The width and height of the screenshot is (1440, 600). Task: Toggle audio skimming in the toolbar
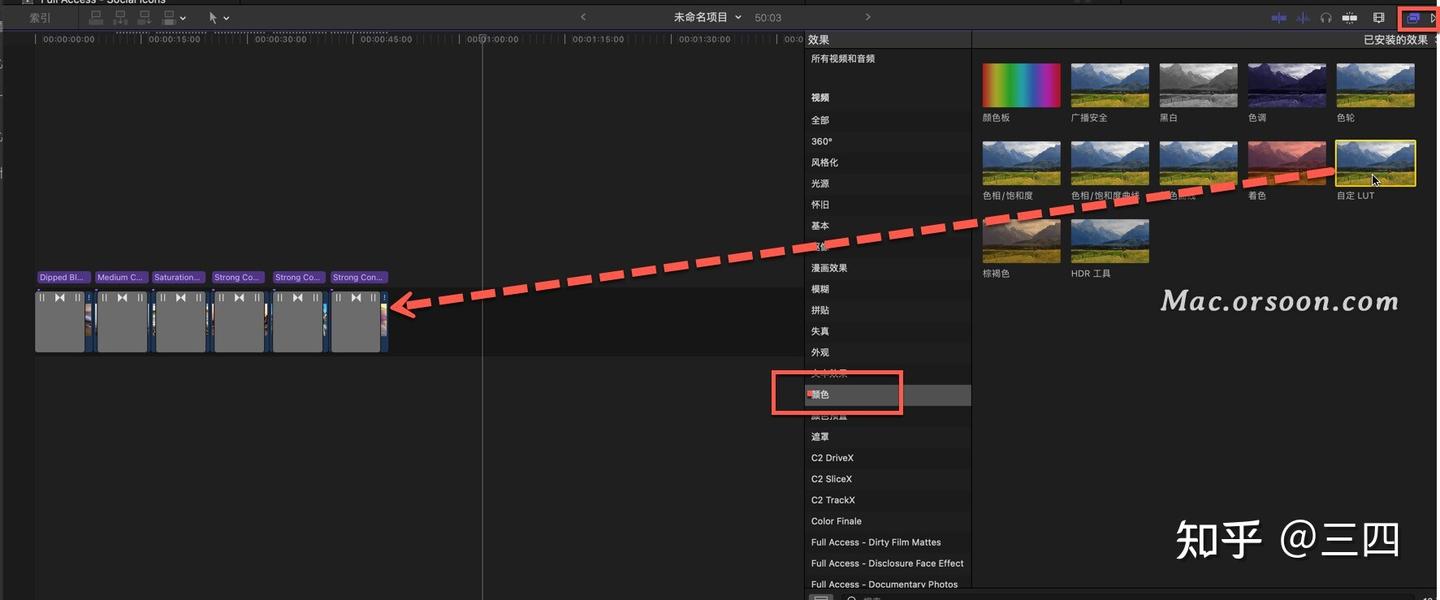click(1302, 17)
